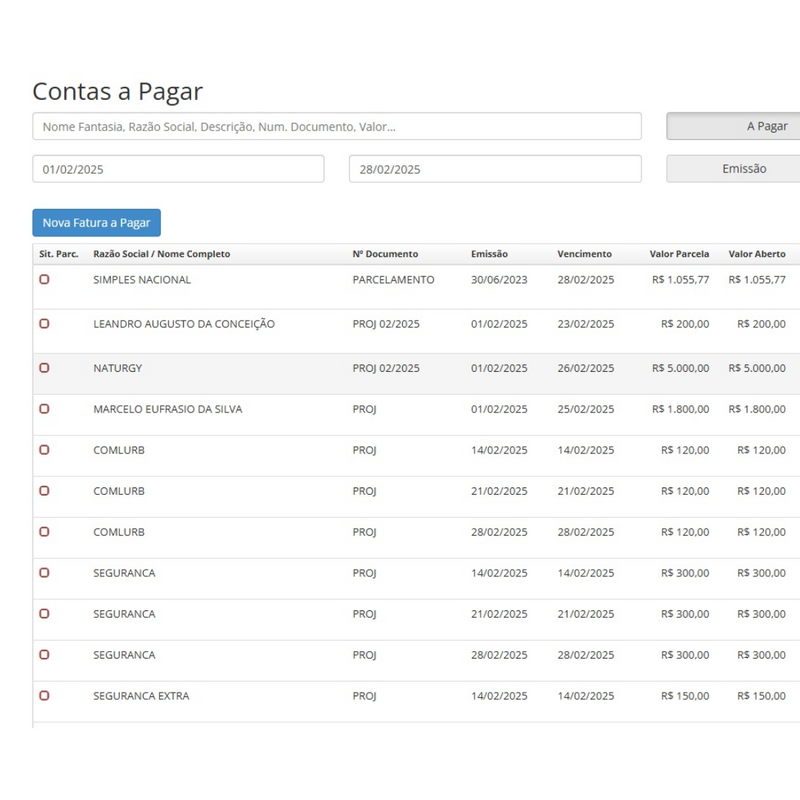Screen dimensions: 800x800
Task: Click status icon beside LEANDRO AUGUSTO DA CONCEIÇÃO
Action: 44,324
